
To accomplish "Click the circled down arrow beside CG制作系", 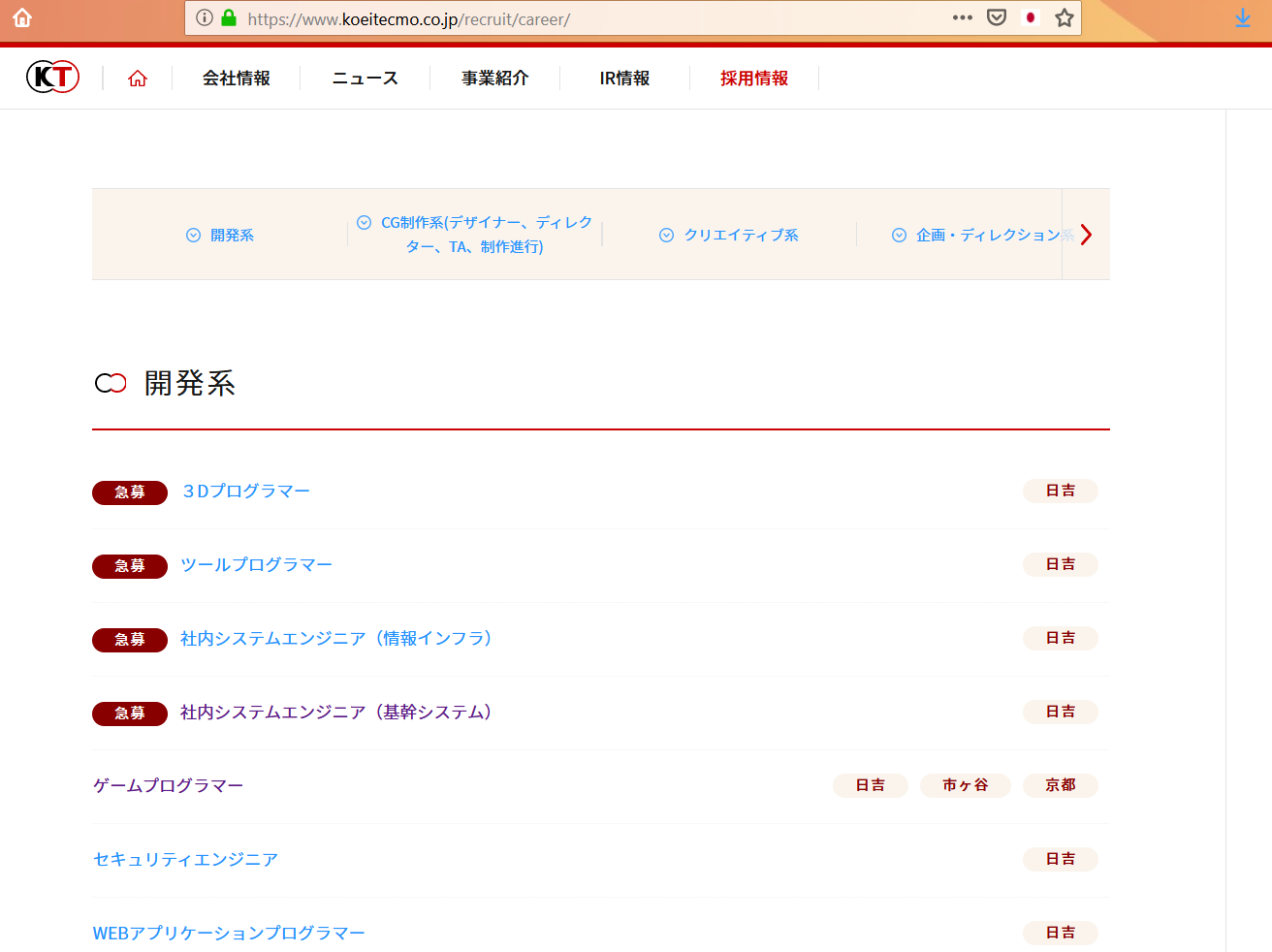I will pos(364,223).
